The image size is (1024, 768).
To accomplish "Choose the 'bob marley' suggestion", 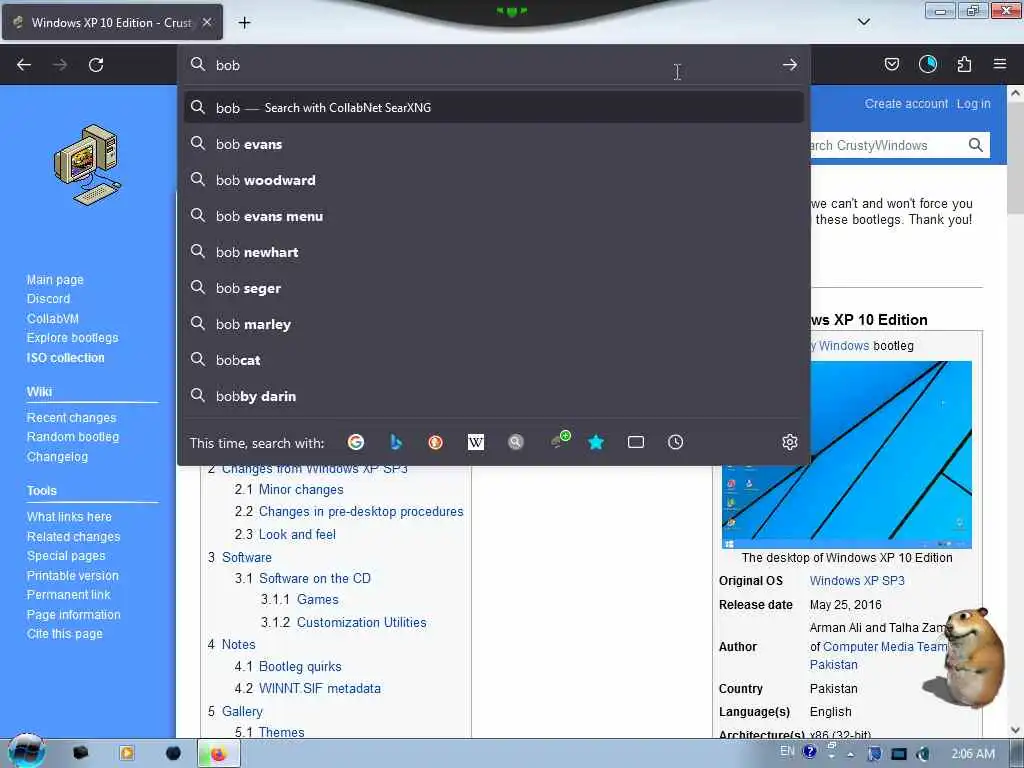I will click(494, 324).
